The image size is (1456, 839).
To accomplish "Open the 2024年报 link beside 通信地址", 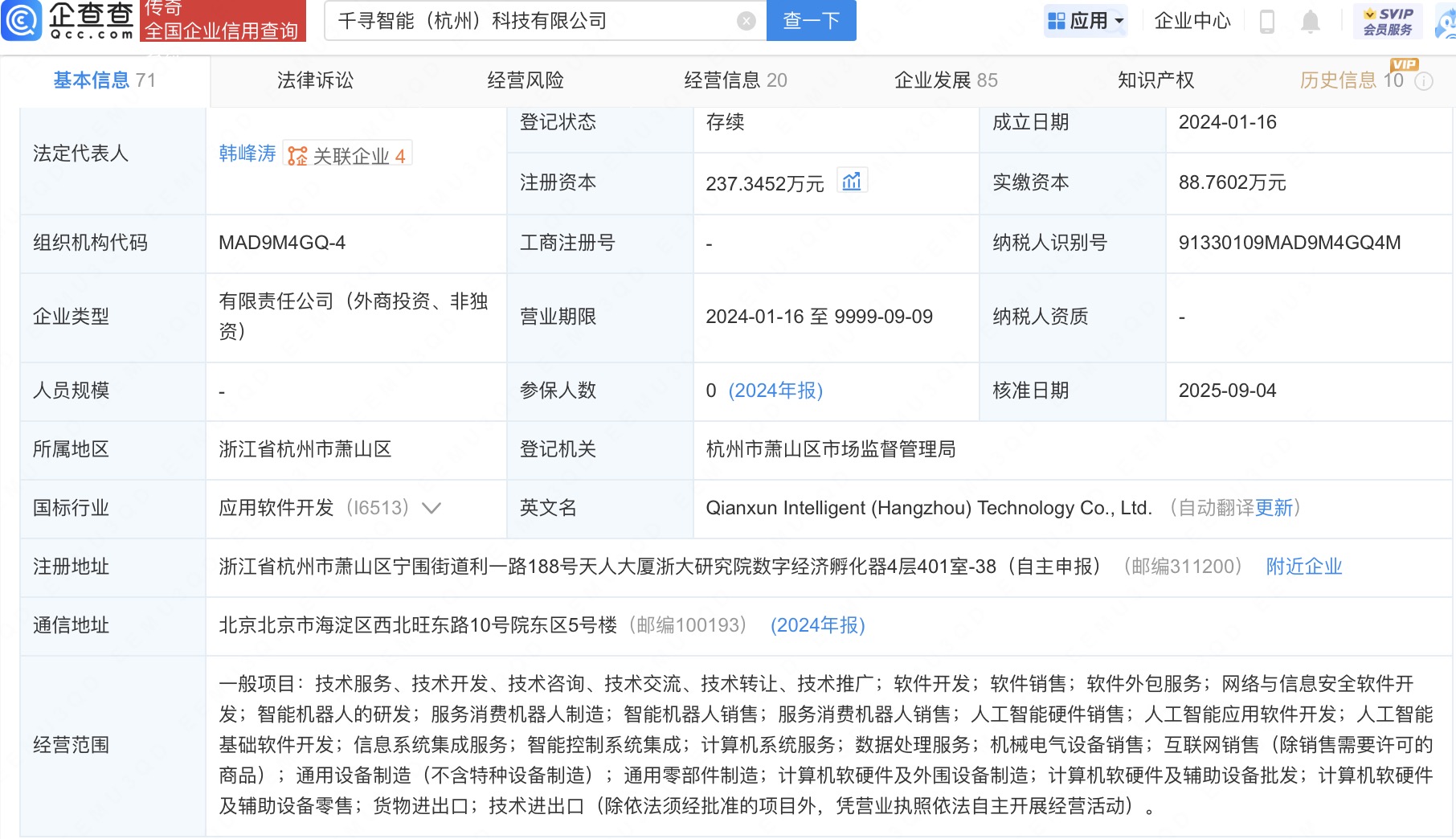I will pyautogui.click(x=817, y=625).
